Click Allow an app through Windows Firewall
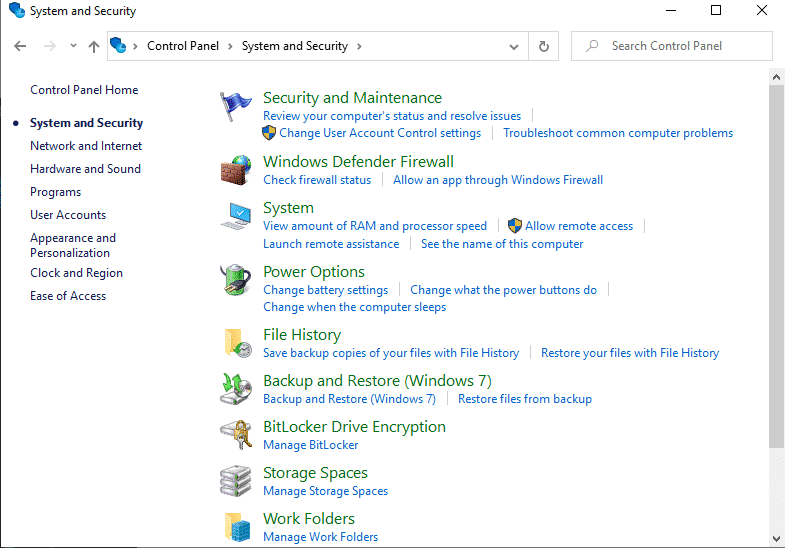This screenshot has width=785, height=548. point(498,180)
